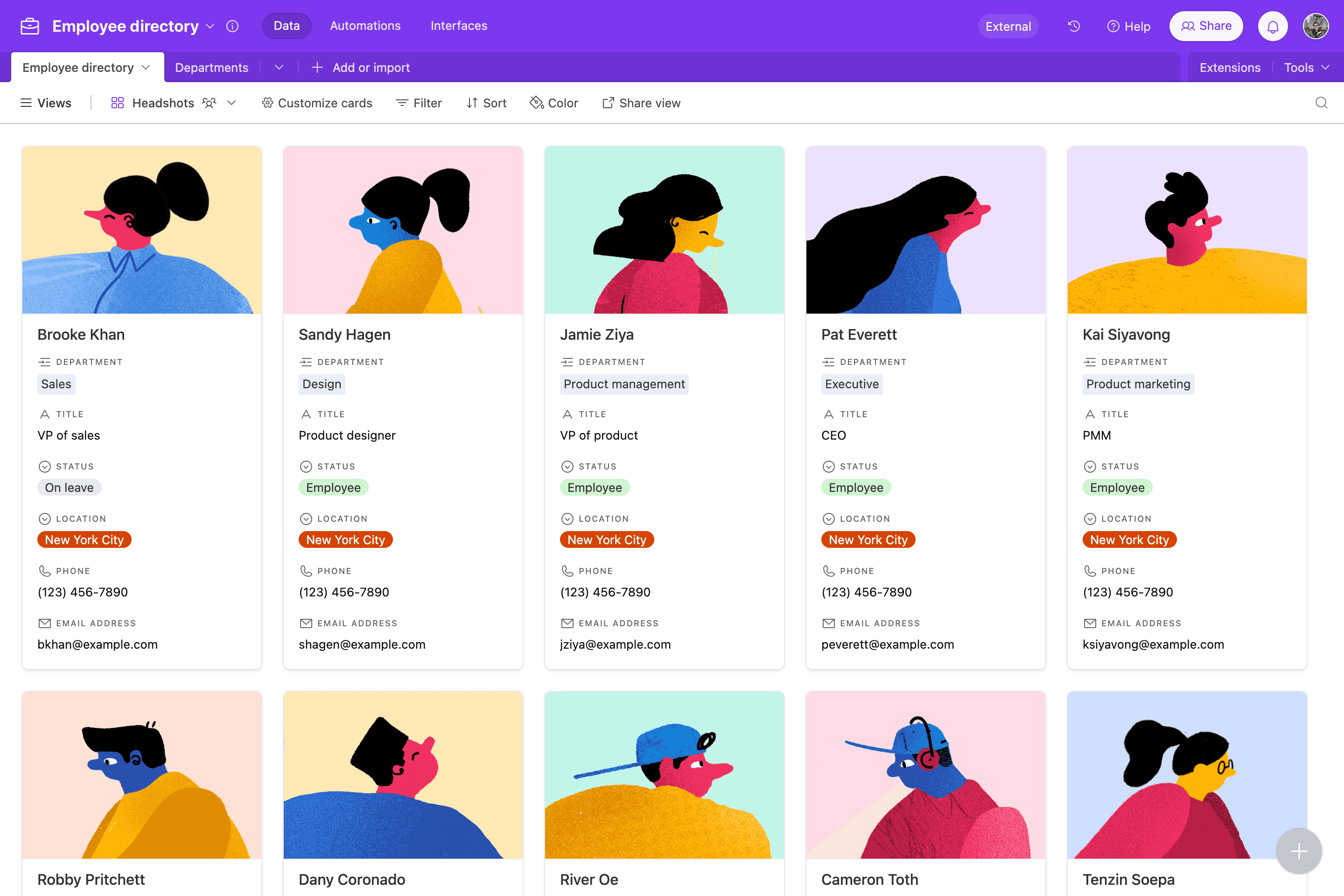Open the Automations tab
The image size is (1344, 896).
365,26
